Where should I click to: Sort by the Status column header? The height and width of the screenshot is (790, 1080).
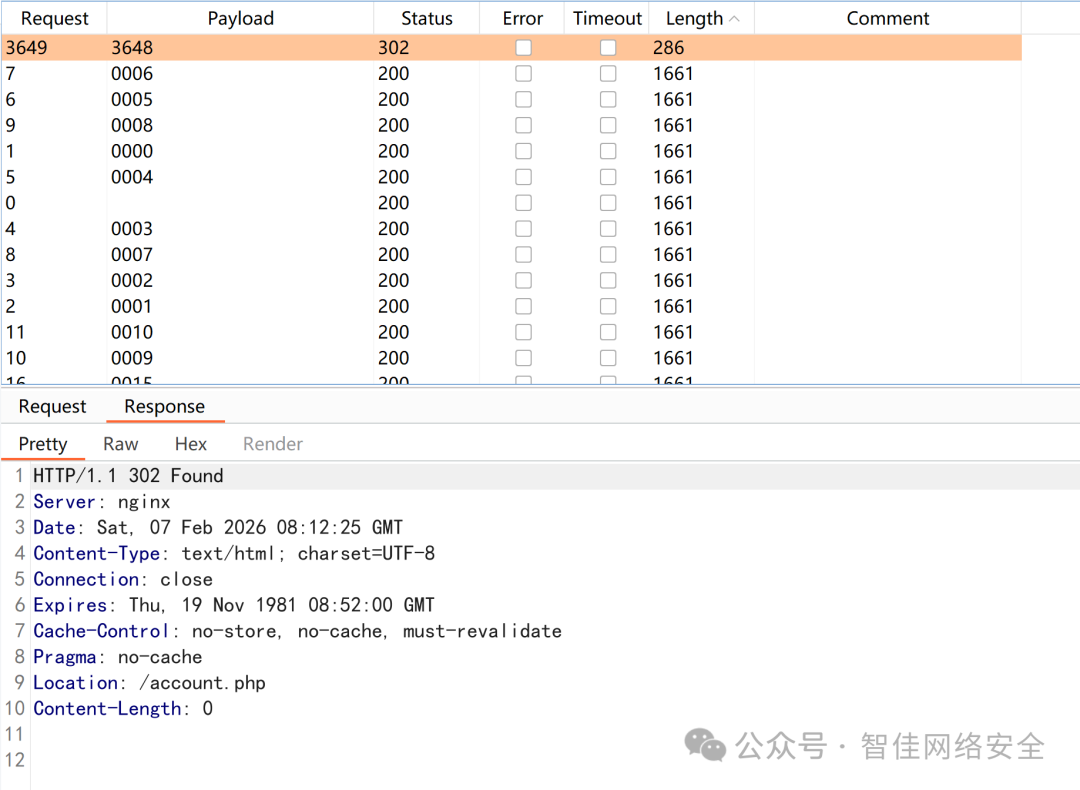[x=426, y=17]
